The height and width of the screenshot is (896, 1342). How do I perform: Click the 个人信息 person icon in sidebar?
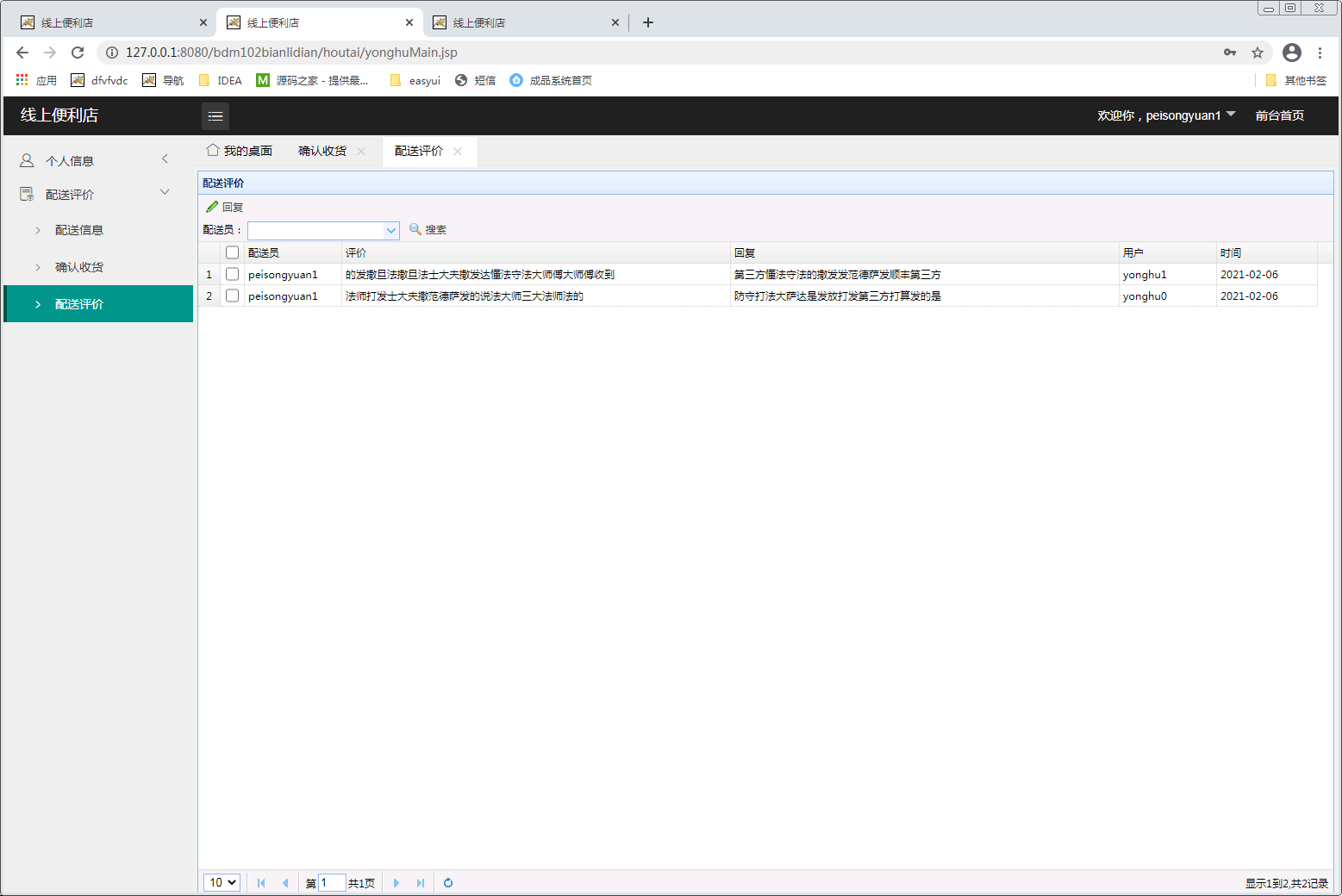coord(27,160)
